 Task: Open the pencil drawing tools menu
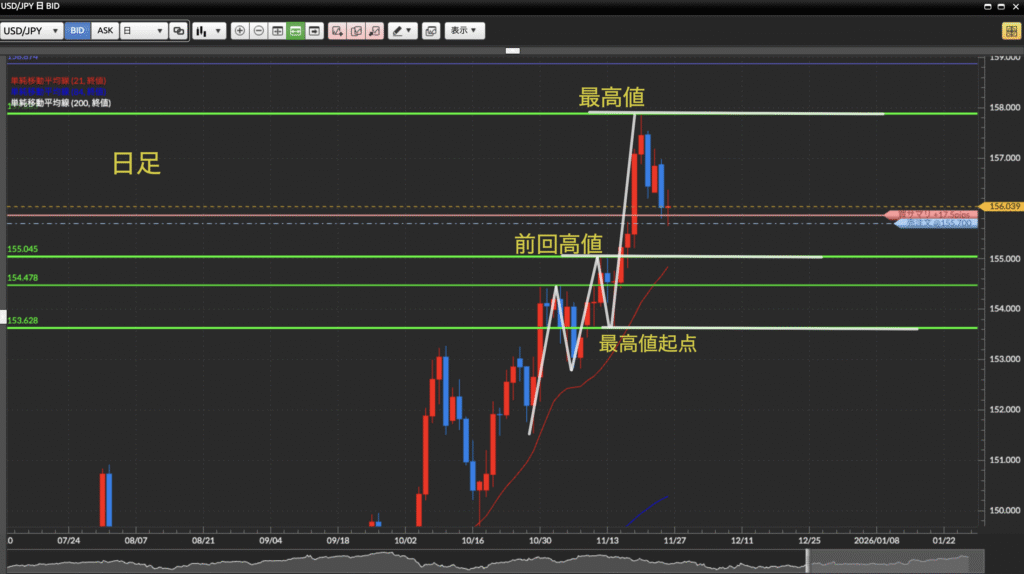pos(403,31)
